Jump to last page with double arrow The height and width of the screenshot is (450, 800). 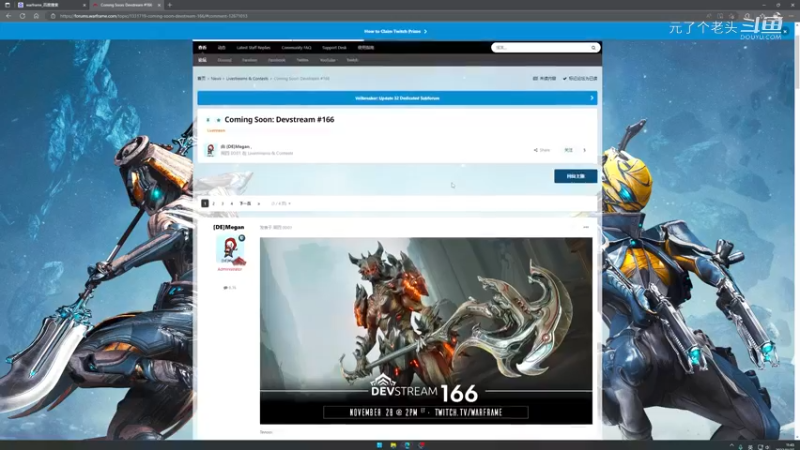pyautogui.click(x=259, y=204)
